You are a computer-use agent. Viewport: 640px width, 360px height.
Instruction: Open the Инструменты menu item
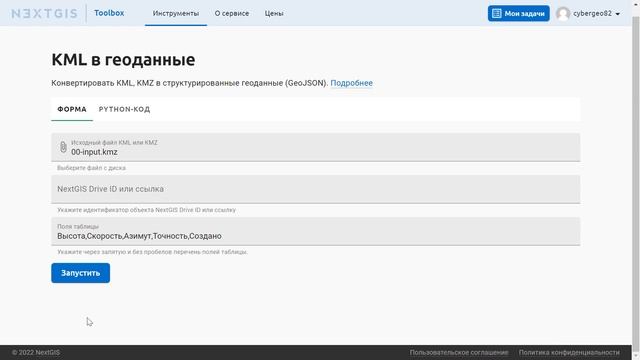pos(176,13)
